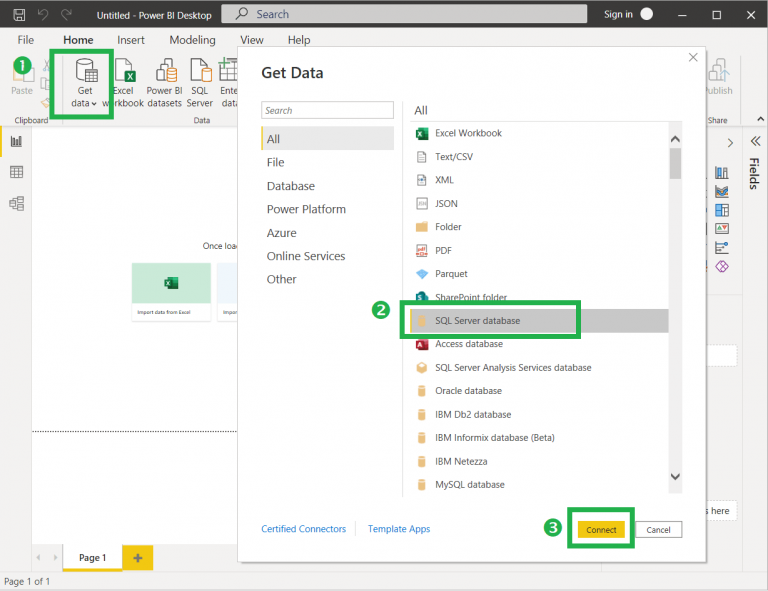This screenshot has height=591, width=768.
Task: Click the SQL Server ribbon icon
Action: pyautogui.click(x=200, y=82)
